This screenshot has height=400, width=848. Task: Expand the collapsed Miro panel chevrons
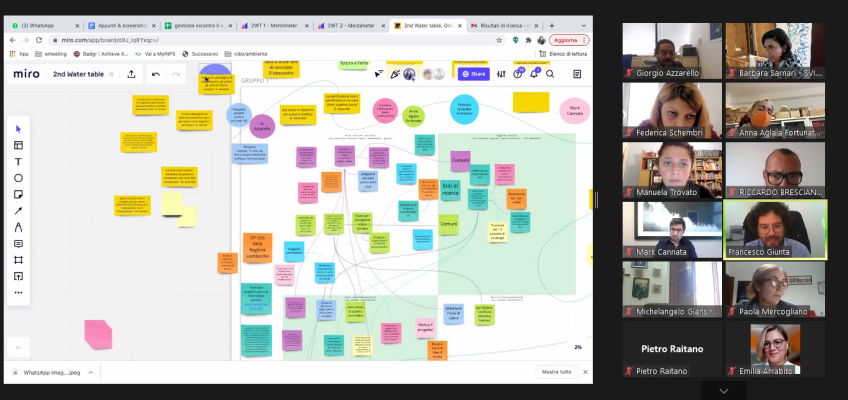point(18,348)
